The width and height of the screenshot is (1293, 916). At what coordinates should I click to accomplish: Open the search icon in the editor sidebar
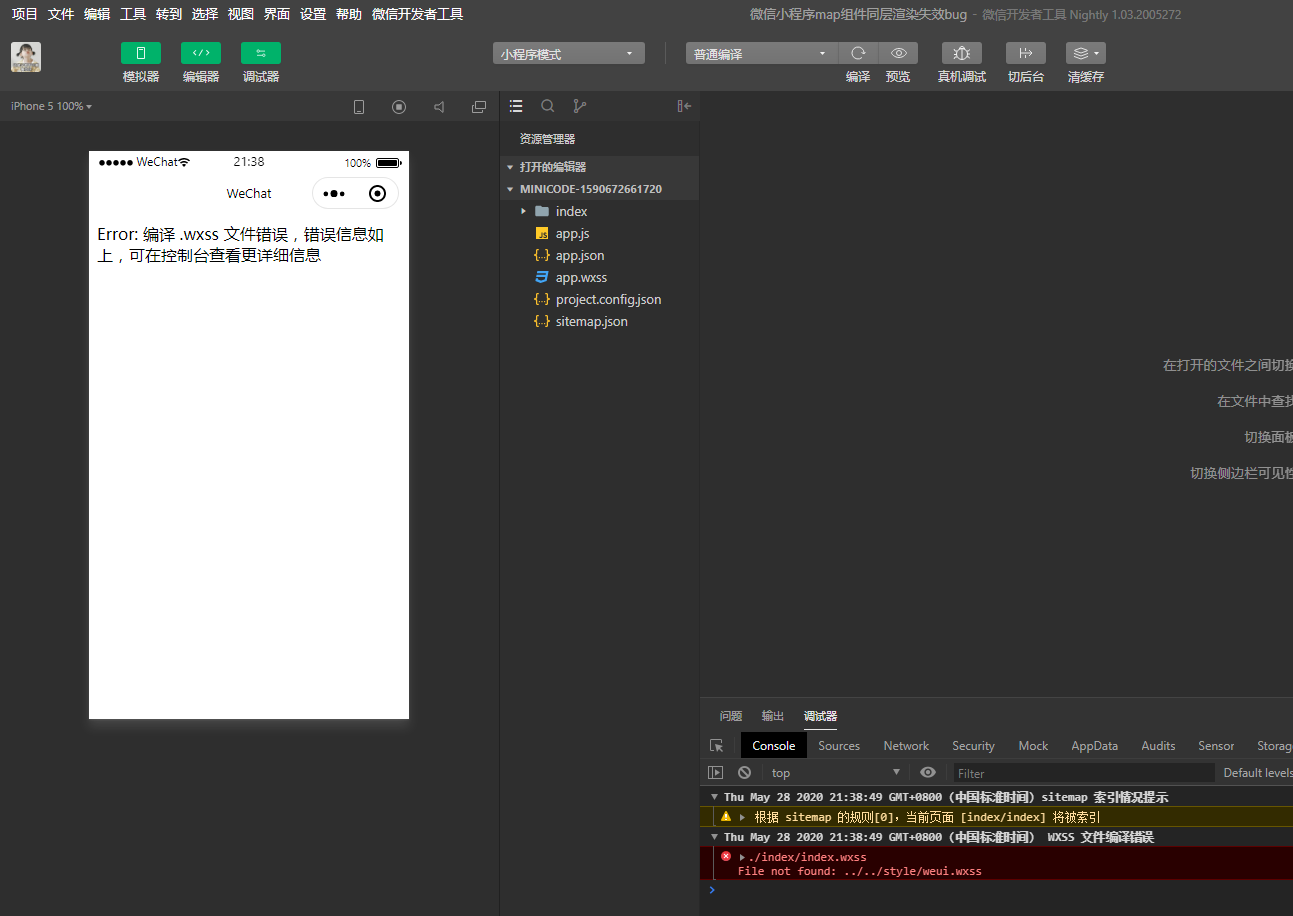(x=548, y=106)
